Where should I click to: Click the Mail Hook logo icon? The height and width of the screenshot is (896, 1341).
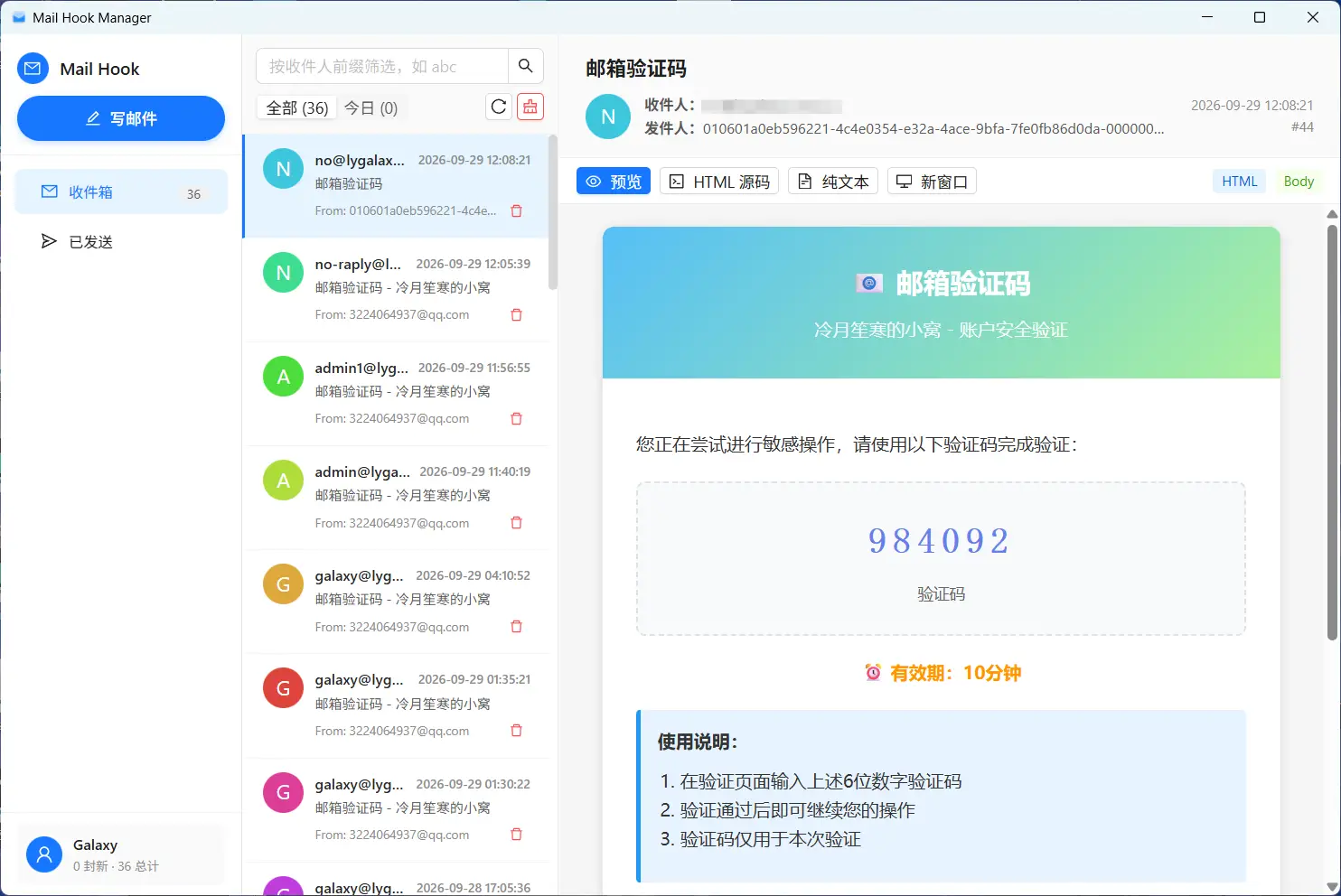pyautogui.click(x=33, y=69)
